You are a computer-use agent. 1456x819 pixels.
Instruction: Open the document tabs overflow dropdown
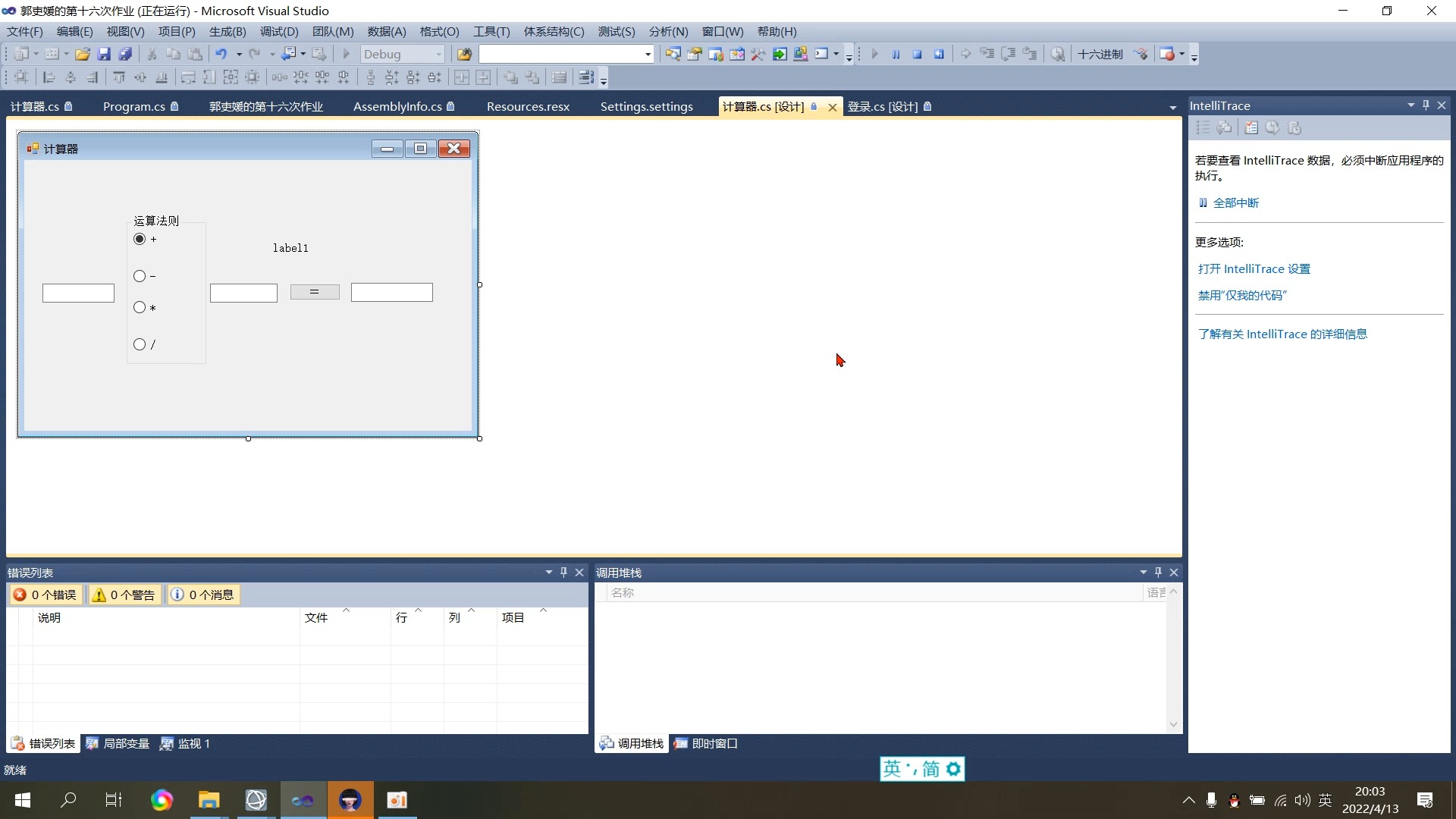(1172, 108)
